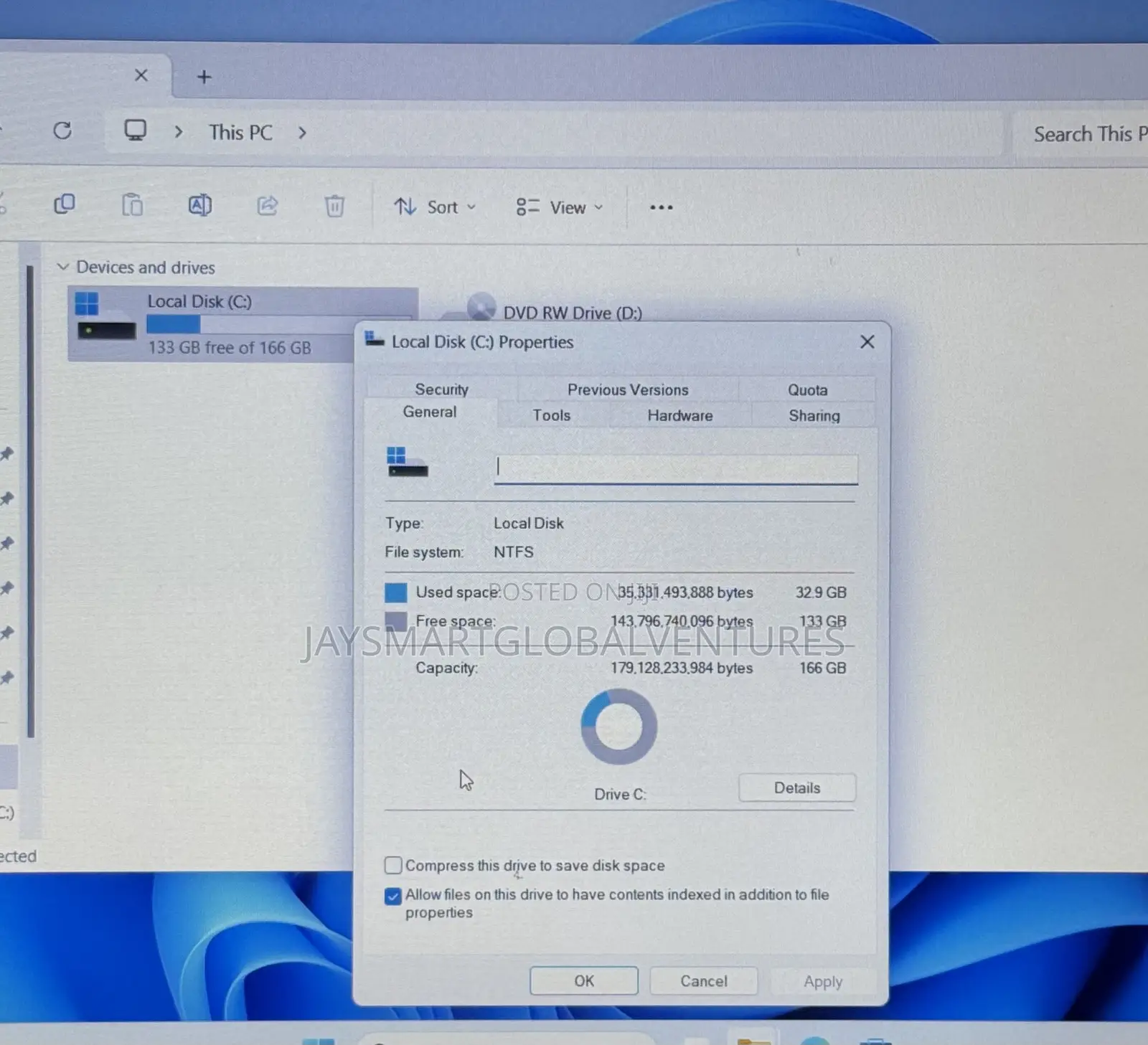This screenshot has width=1148, height=1045.
Task: Click the Details button
Action: point(796,788)
